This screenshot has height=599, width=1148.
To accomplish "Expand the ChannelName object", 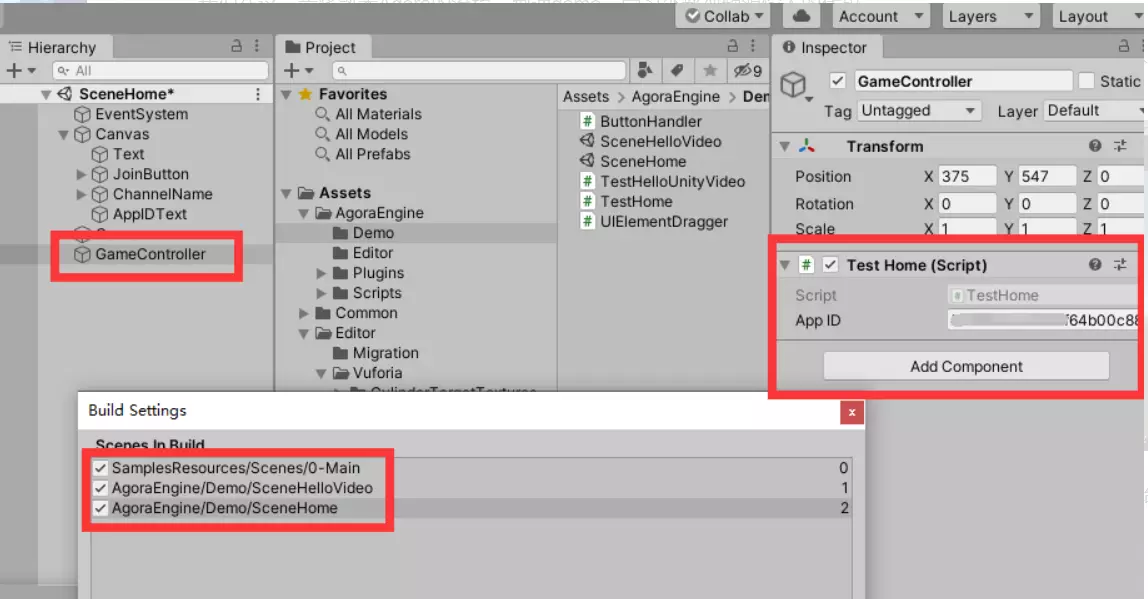I will coord(81,194).
